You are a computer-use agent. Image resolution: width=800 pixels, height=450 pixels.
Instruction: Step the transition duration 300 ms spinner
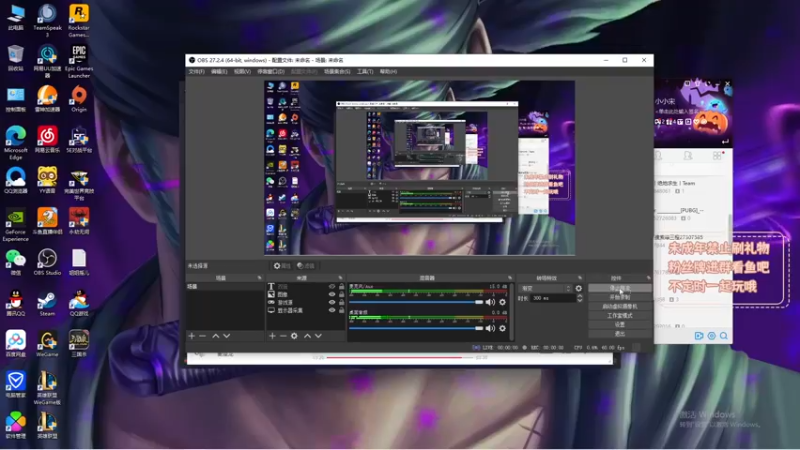(580, 298)
